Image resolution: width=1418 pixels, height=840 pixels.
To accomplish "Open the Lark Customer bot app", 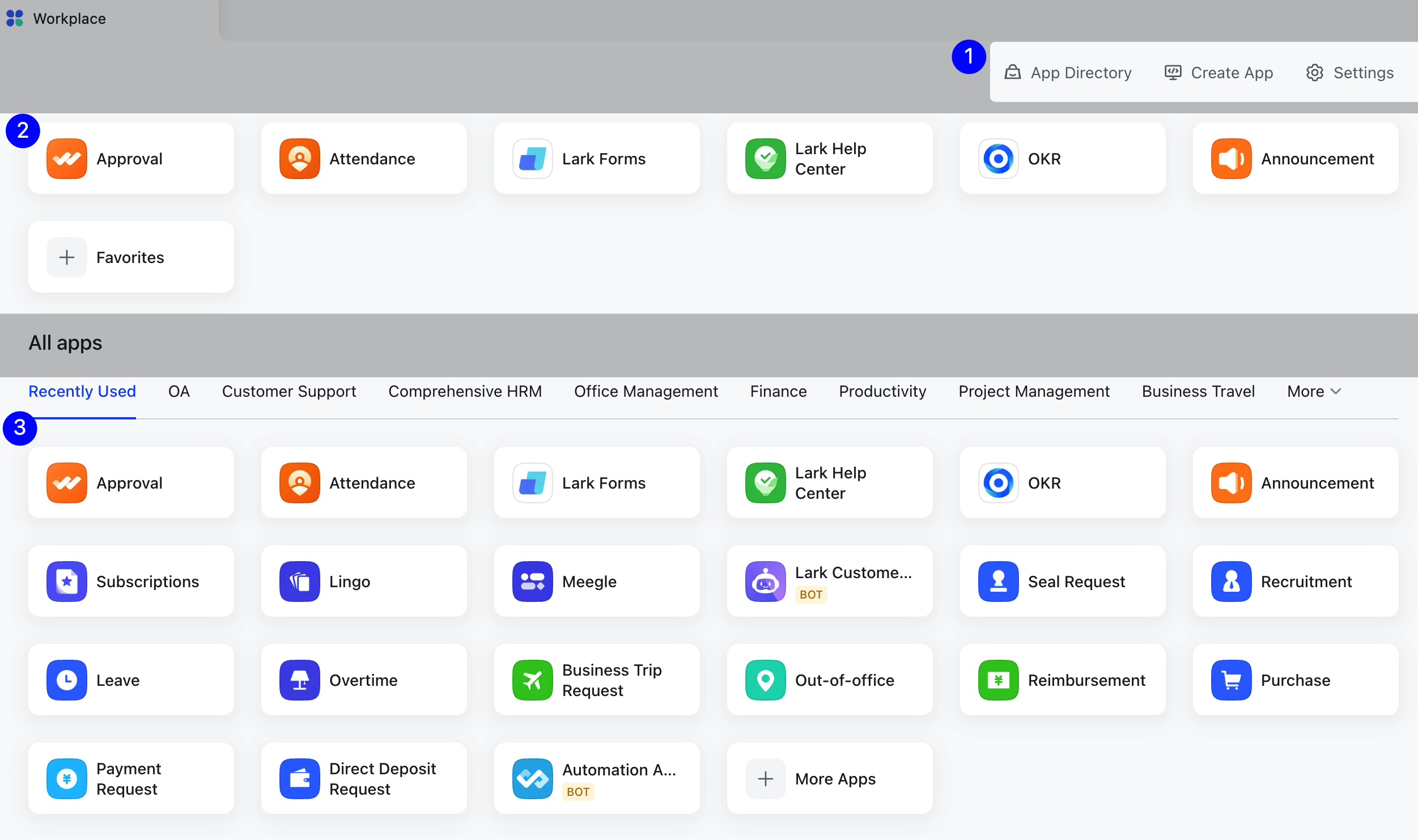I will [x=830, y=582].
